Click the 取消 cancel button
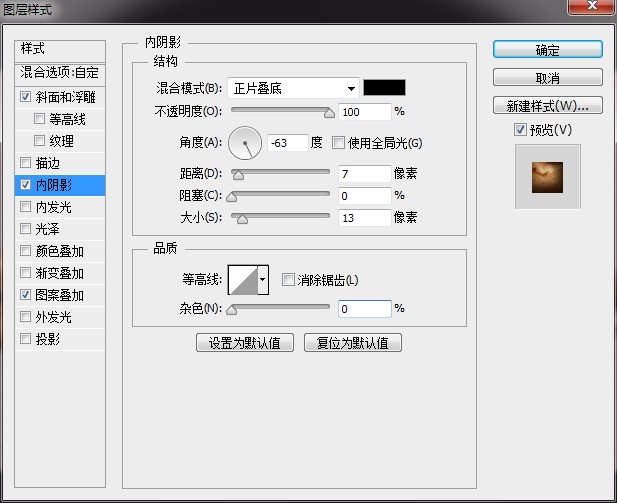 coord(547,78)
